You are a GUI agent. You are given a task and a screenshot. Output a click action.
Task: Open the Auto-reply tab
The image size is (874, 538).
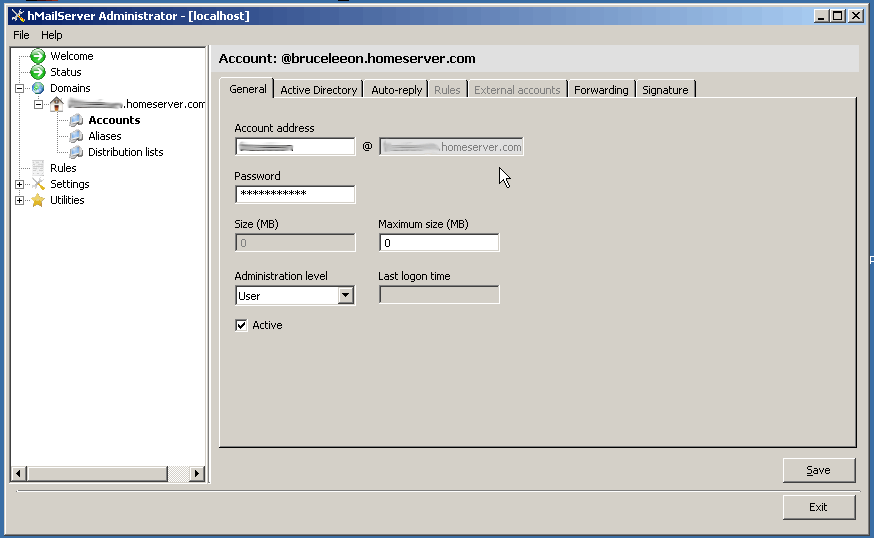tap(396, 90)
